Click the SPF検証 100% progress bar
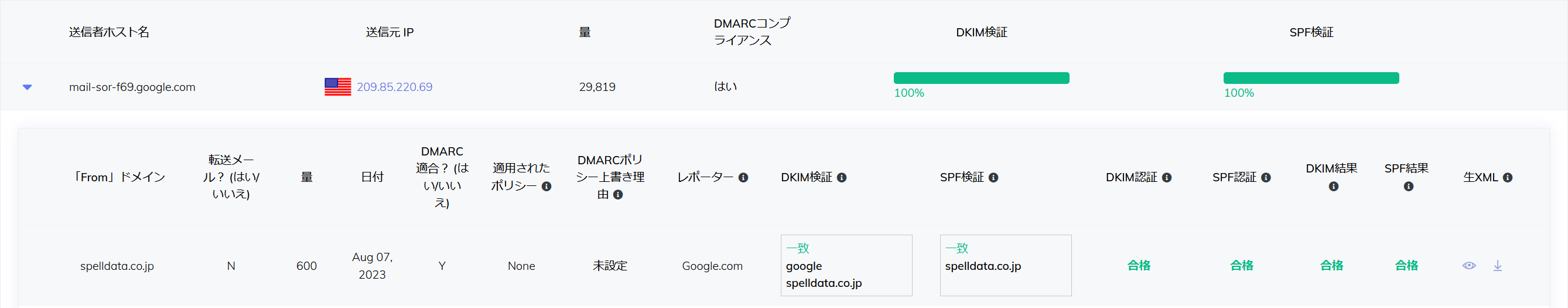 tap(1311, 78)
